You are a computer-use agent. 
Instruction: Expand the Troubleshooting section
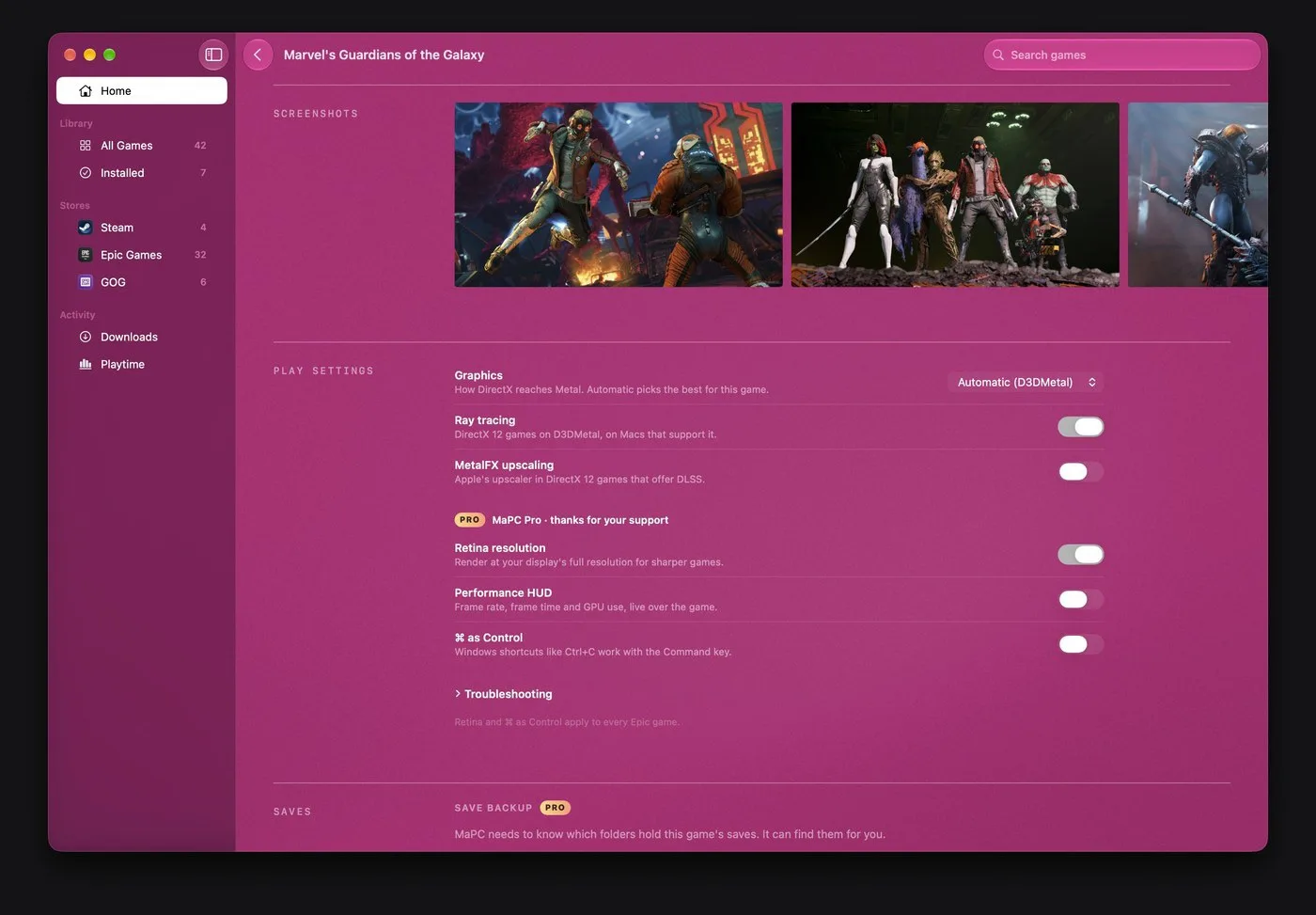(x=503, y=694)
